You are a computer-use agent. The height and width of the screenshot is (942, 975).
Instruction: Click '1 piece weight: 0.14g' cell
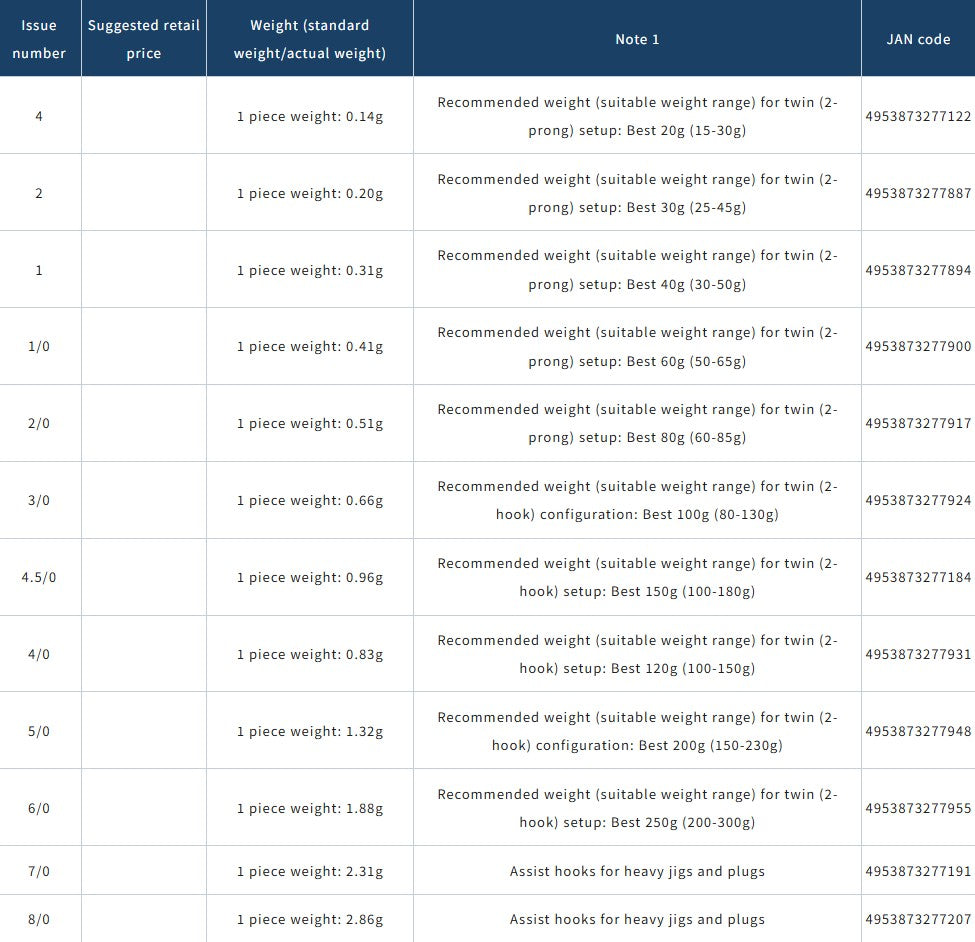pyautogui.click(x=310, y=117)
